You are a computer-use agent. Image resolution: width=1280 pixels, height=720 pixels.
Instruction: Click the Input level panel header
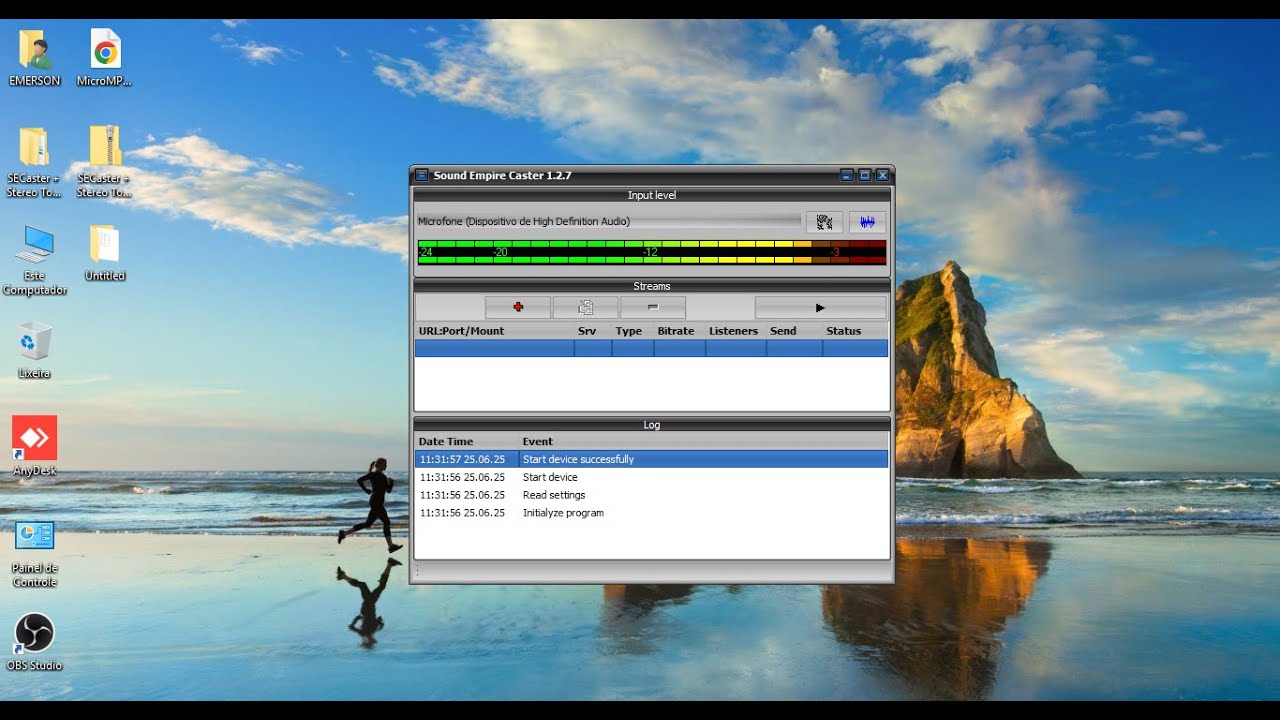[x=652, y=195]
